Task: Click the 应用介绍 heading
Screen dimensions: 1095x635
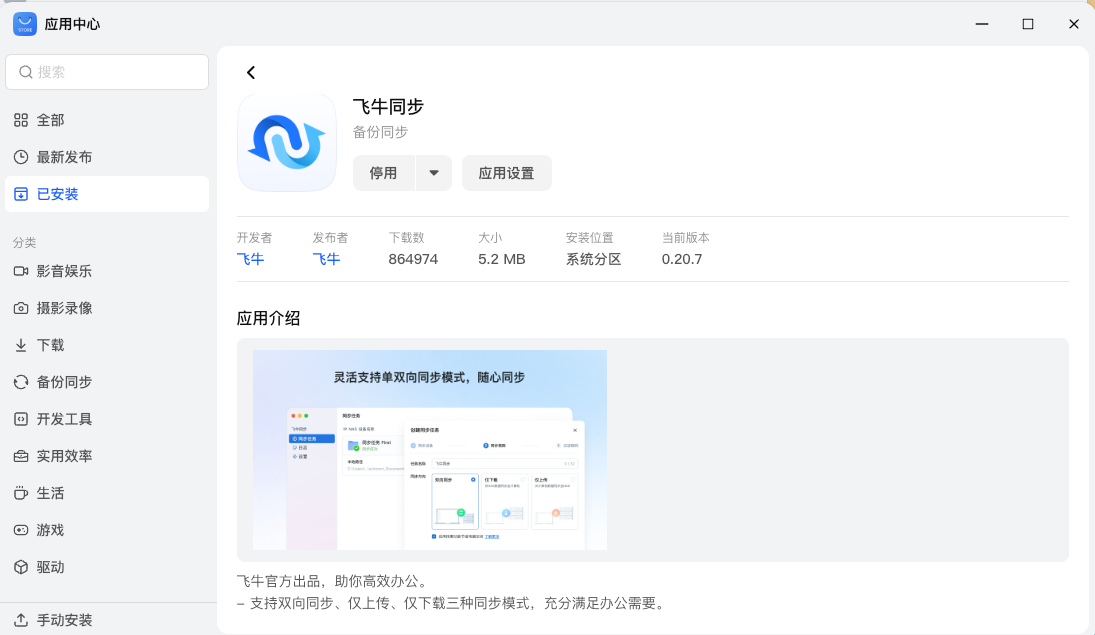Action: pos(268,319)
